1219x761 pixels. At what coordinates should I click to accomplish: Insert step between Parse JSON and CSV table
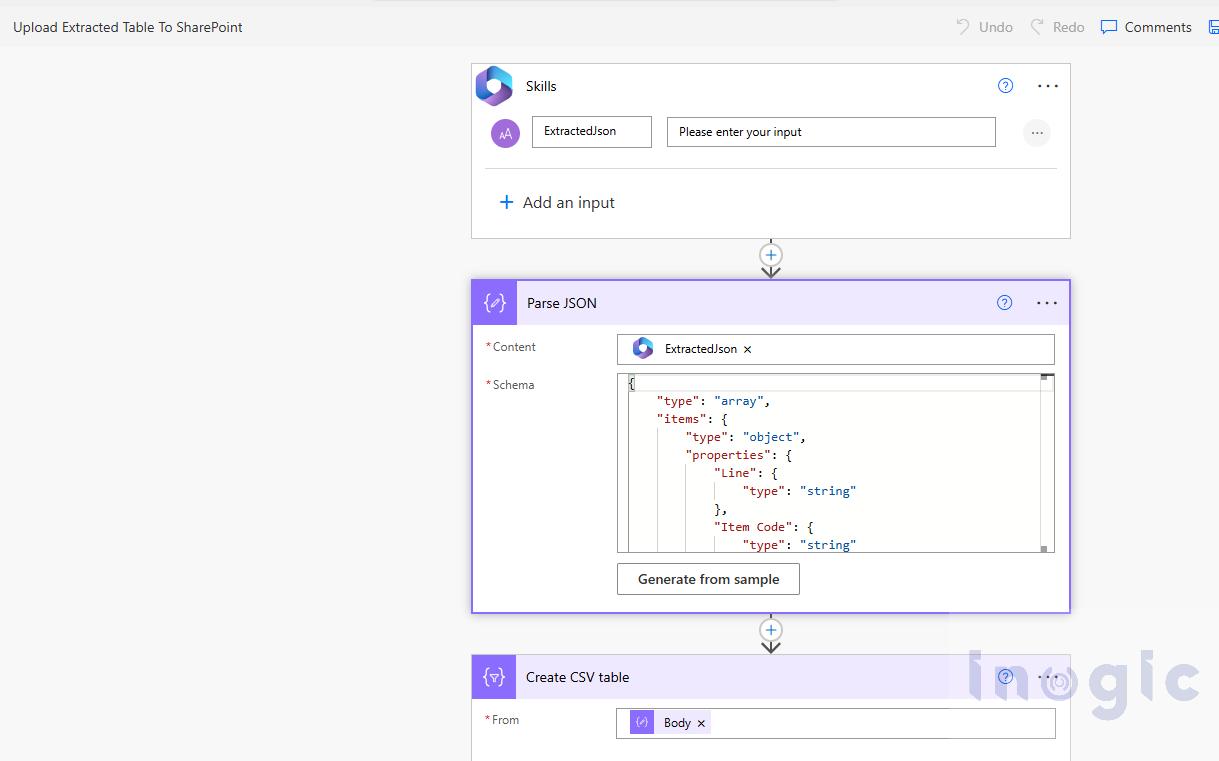coord(771,630)
